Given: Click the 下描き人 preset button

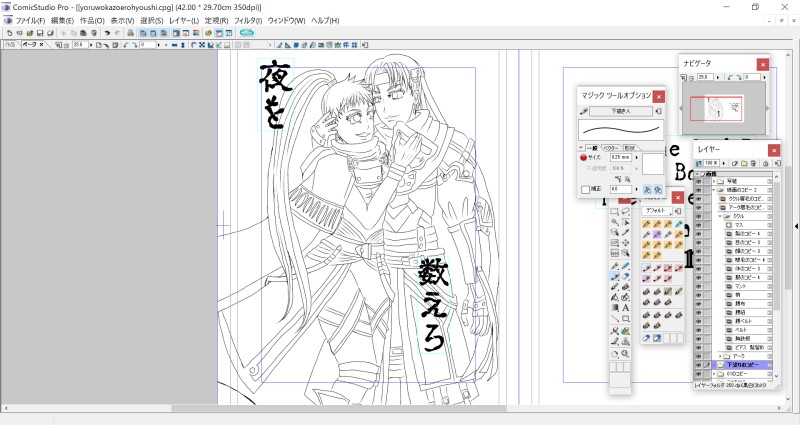Looking at the screenshot, I should [621, 111].
